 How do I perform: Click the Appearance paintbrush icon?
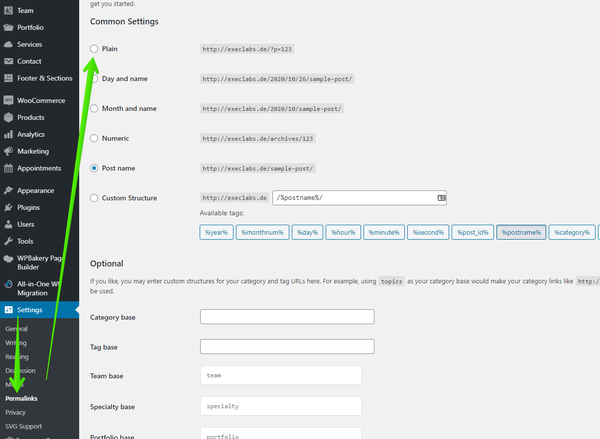point(8,191)
